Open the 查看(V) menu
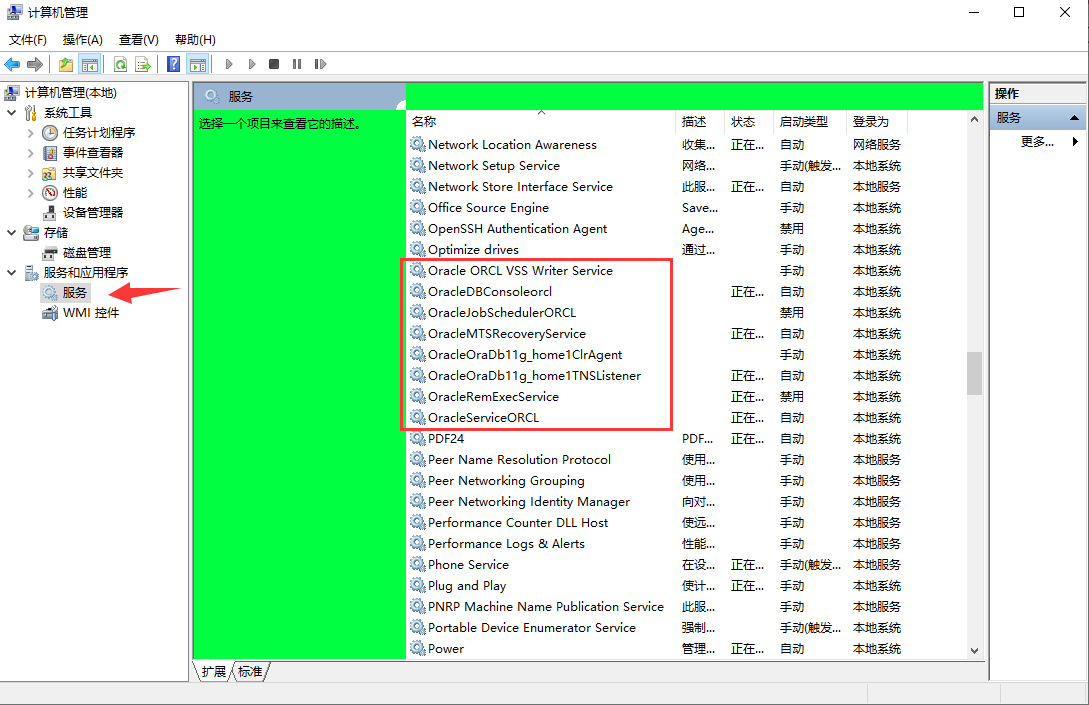Screen dimensions: 1089x705 coord(139,40)
